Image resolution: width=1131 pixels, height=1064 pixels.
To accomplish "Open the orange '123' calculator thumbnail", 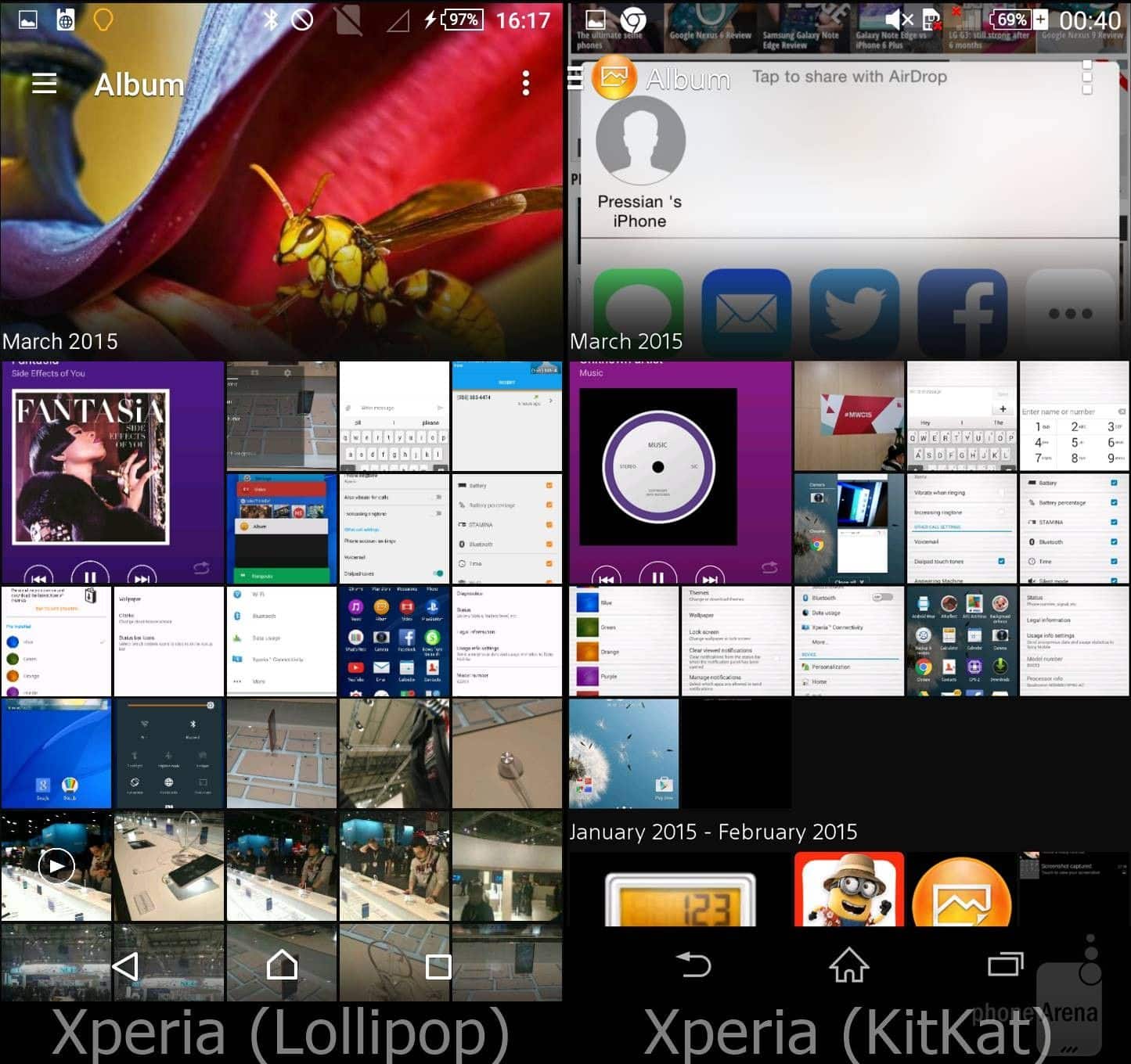I will [680, 890].
